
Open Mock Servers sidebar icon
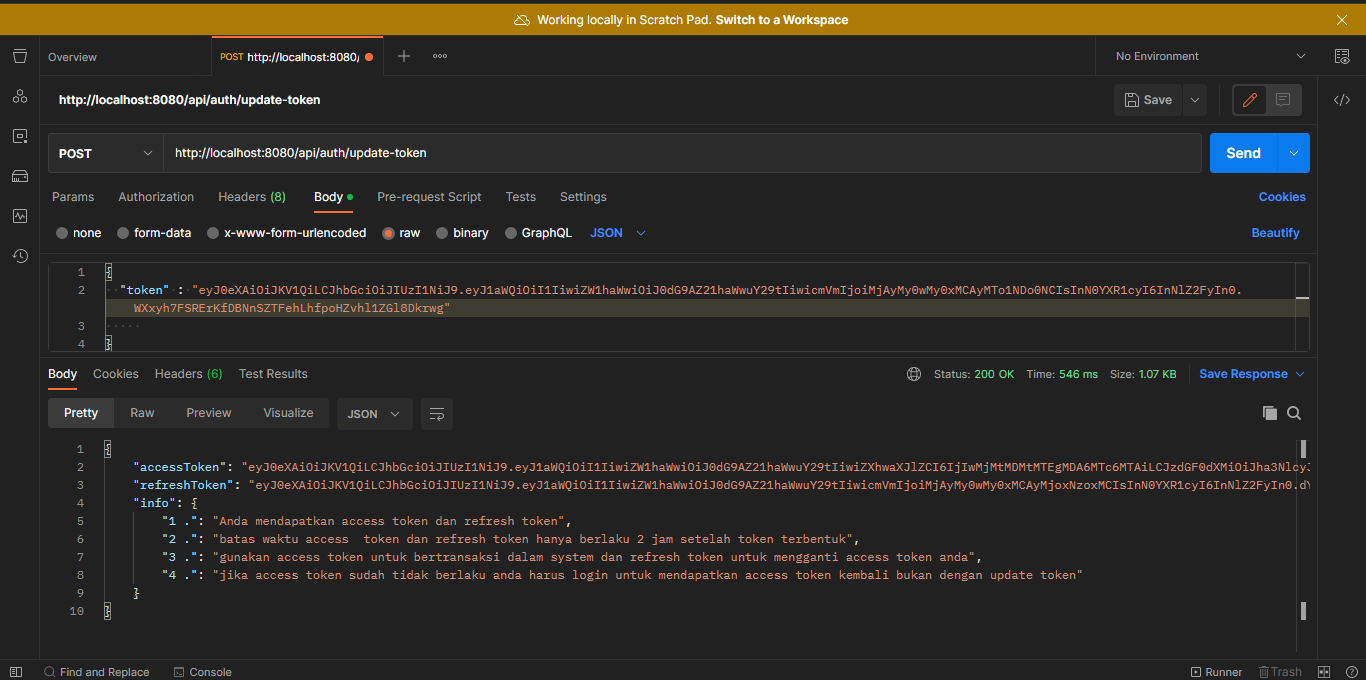pyautogui.click(x=20, y=176)
